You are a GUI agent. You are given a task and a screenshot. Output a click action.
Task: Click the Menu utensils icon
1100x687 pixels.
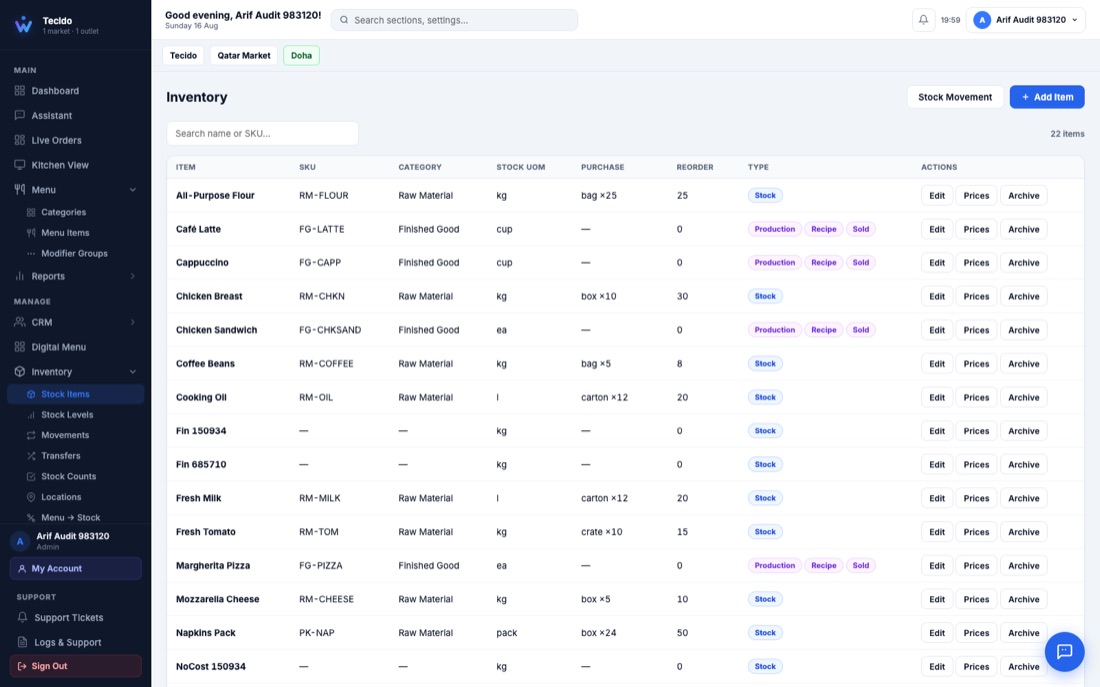(x=20, y=189)
